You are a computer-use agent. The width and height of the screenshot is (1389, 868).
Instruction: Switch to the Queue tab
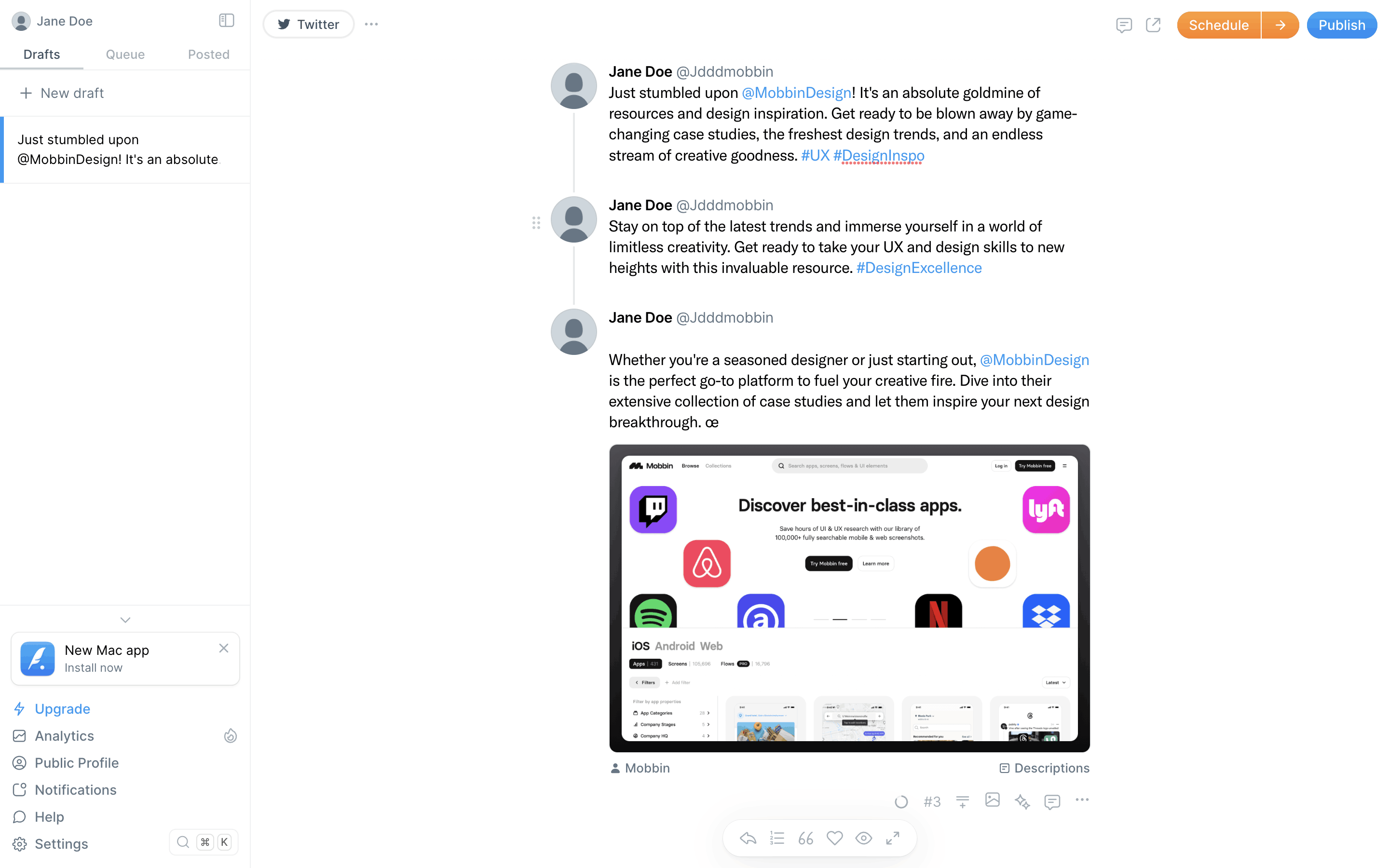point(125,54)
